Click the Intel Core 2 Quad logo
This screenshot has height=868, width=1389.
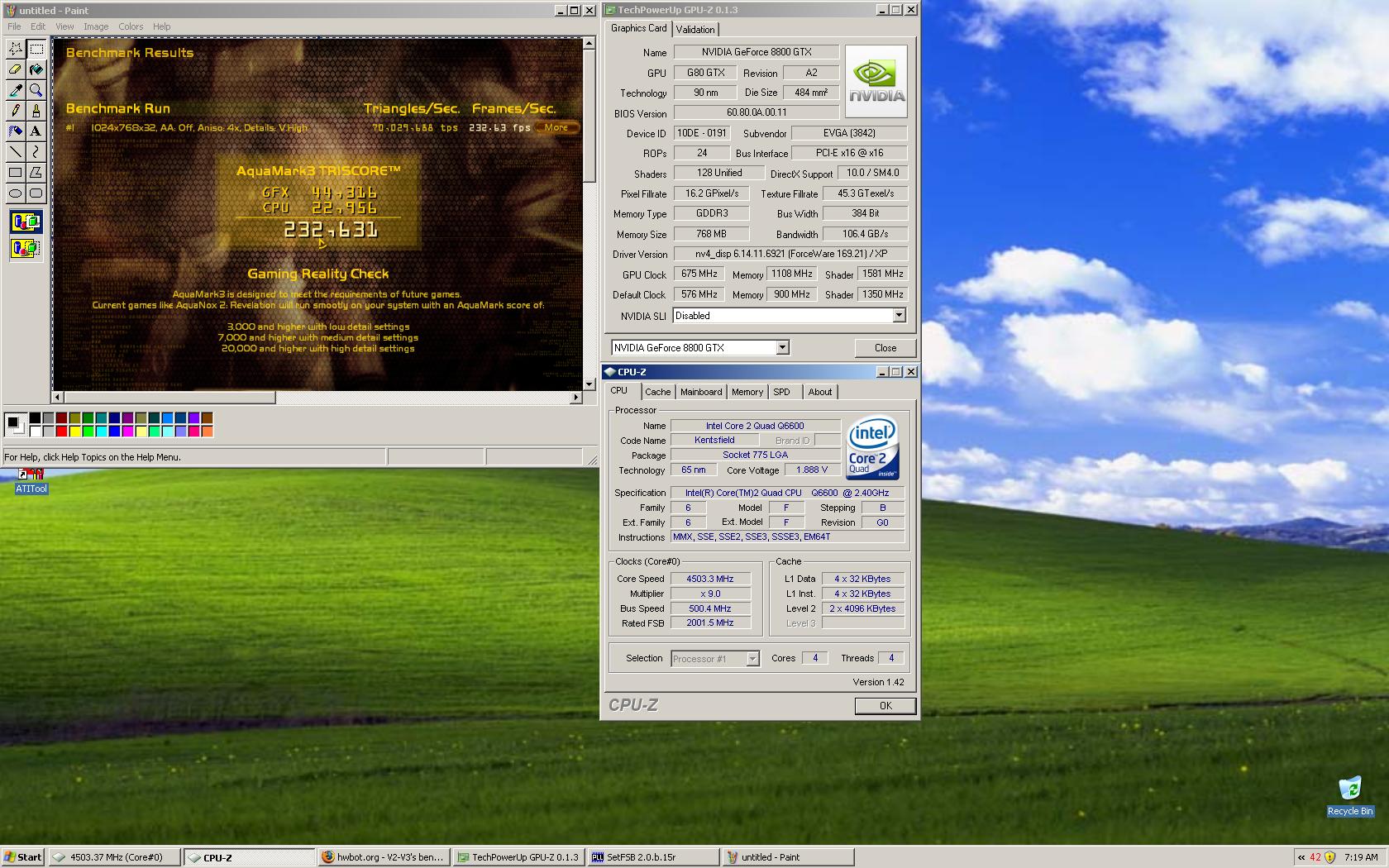coord(872,447)
